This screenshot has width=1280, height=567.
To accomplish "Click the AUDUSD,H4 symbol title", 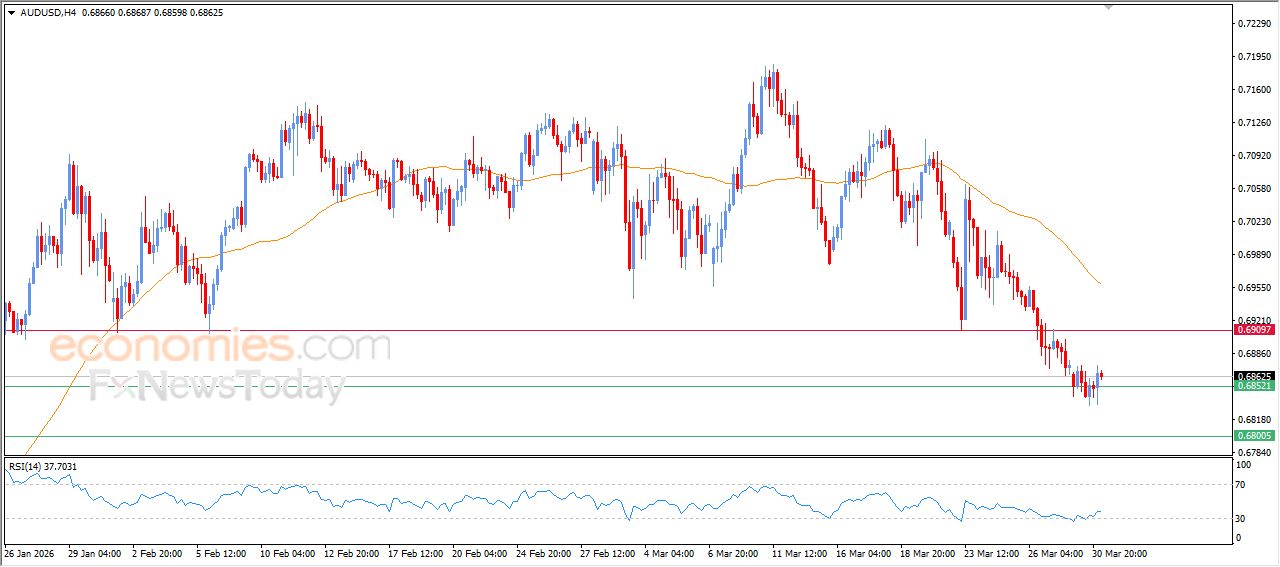I will 48,12.
